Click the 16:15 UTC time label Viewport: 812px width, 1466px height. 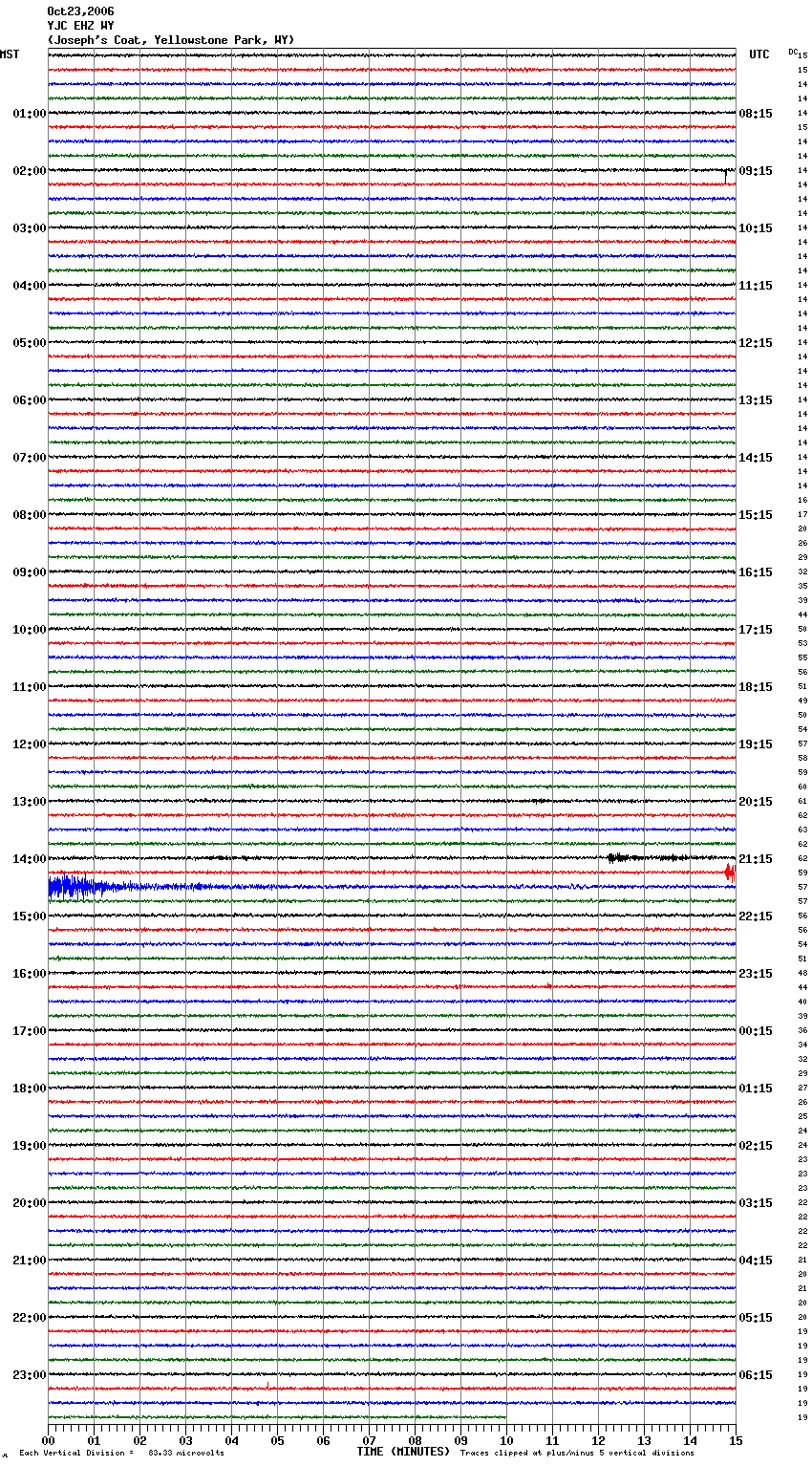tap(756, 572)
